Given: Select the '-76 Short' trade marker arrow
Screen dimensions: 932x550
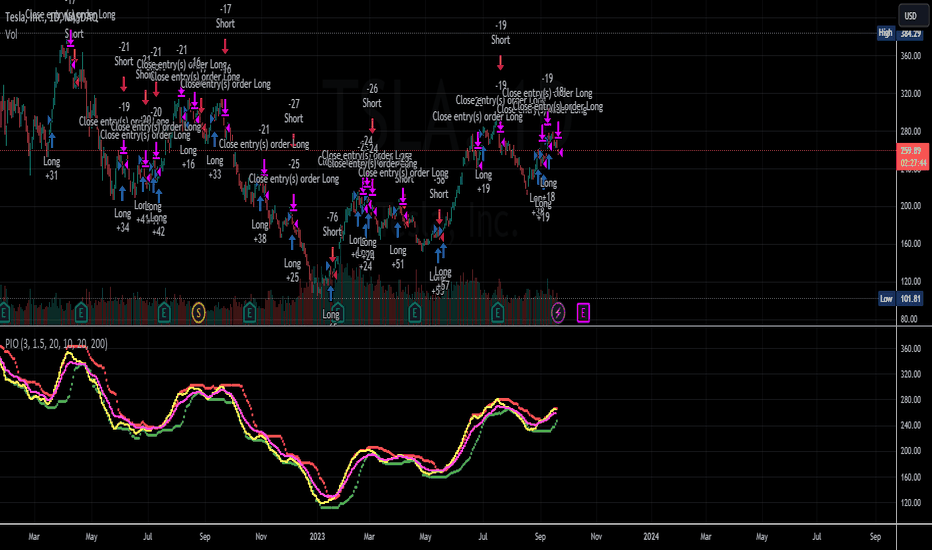Looking at the screenshot, I should 332,254.
